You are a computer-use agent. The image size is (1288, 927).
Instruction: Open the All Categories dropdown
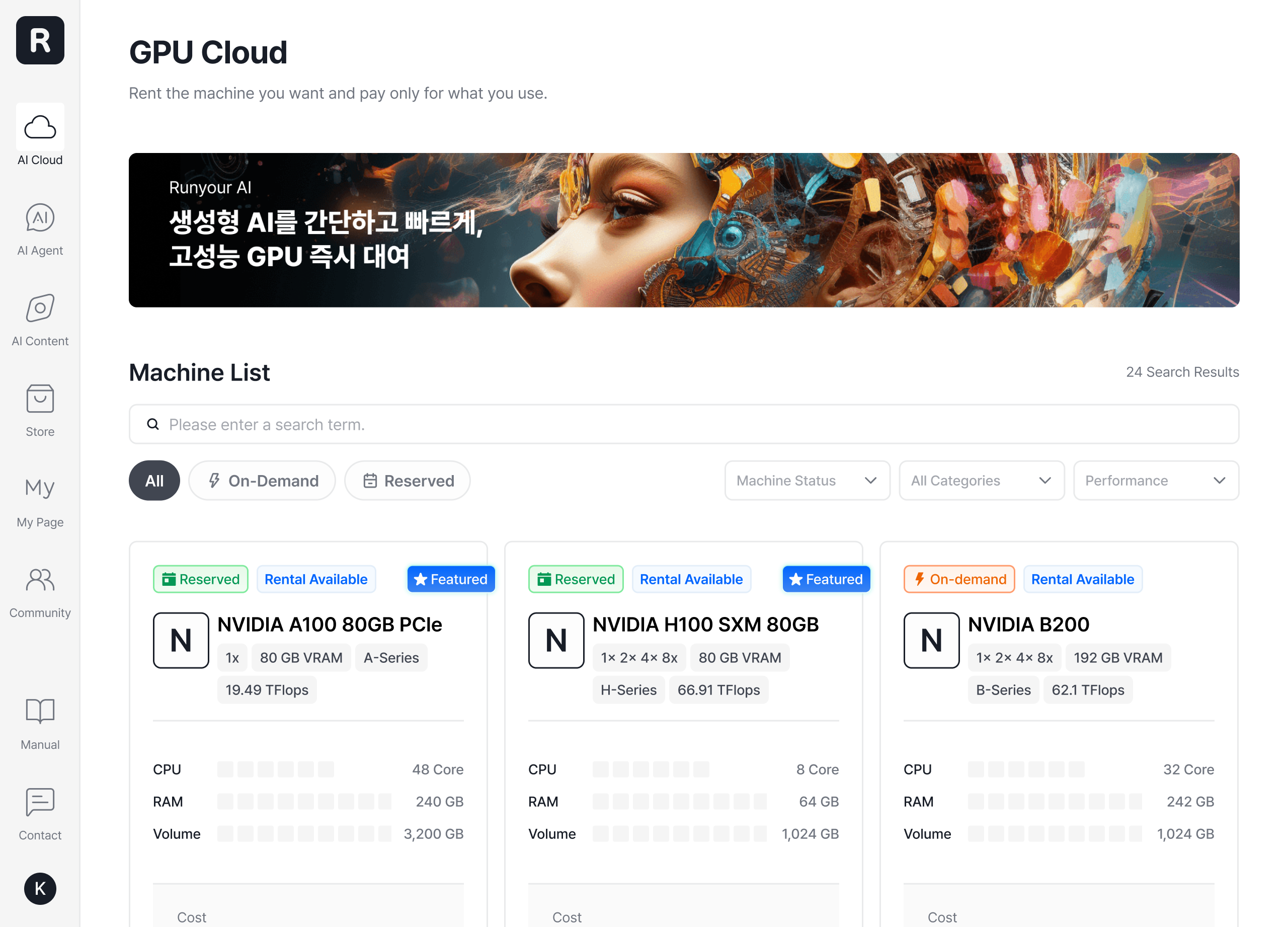click(981, 481)
